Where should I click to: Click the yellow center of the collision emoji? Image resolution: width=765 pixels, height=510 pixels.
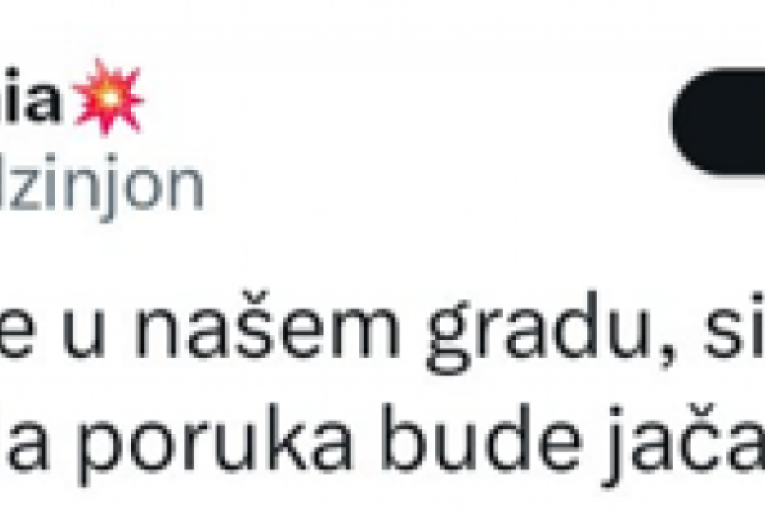[110, 97]
